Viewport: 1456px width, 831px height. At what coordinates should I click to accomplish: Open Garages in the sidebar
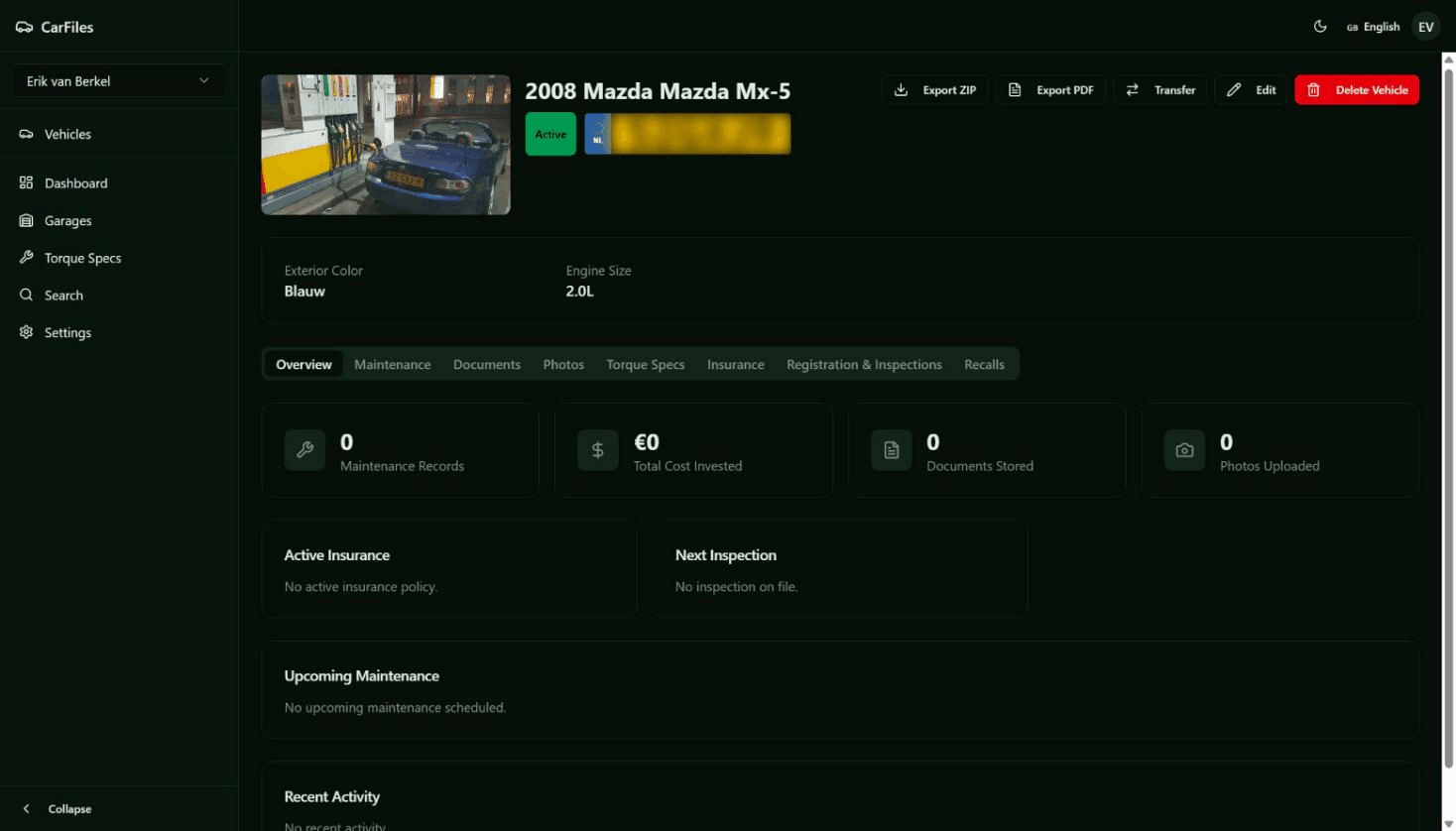[x=118, y=221]
